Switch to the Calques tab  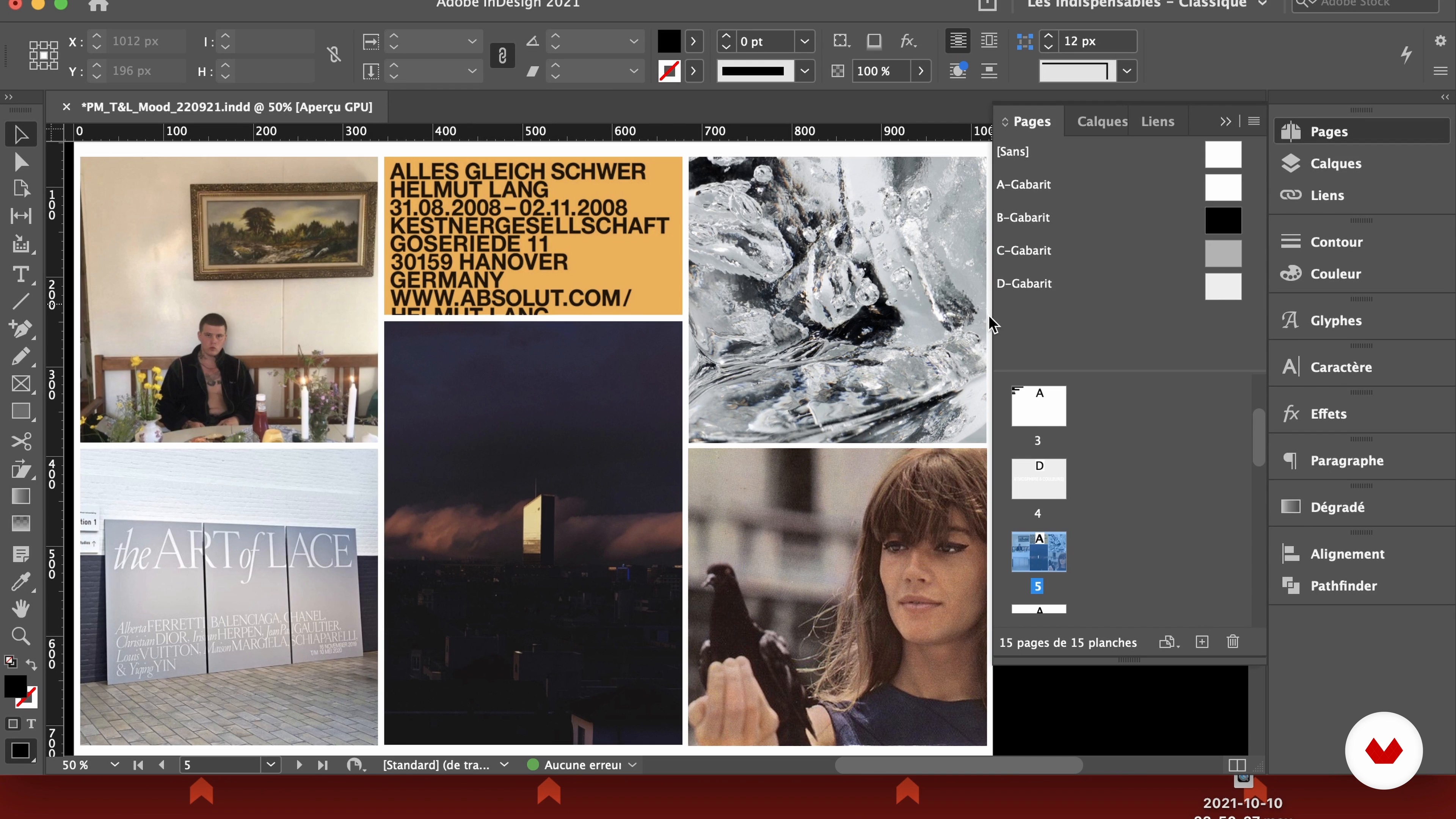(1102, 121)
